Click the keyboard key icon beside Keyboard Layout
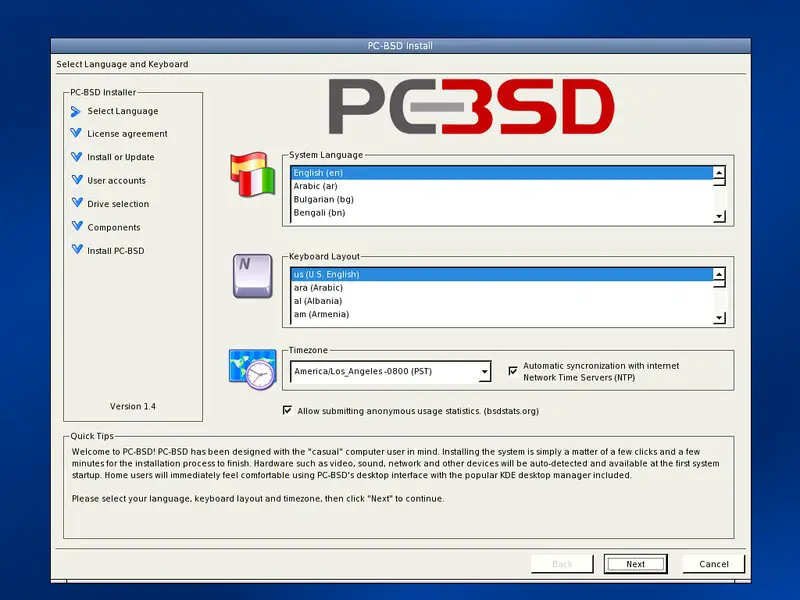 [253, 276]
